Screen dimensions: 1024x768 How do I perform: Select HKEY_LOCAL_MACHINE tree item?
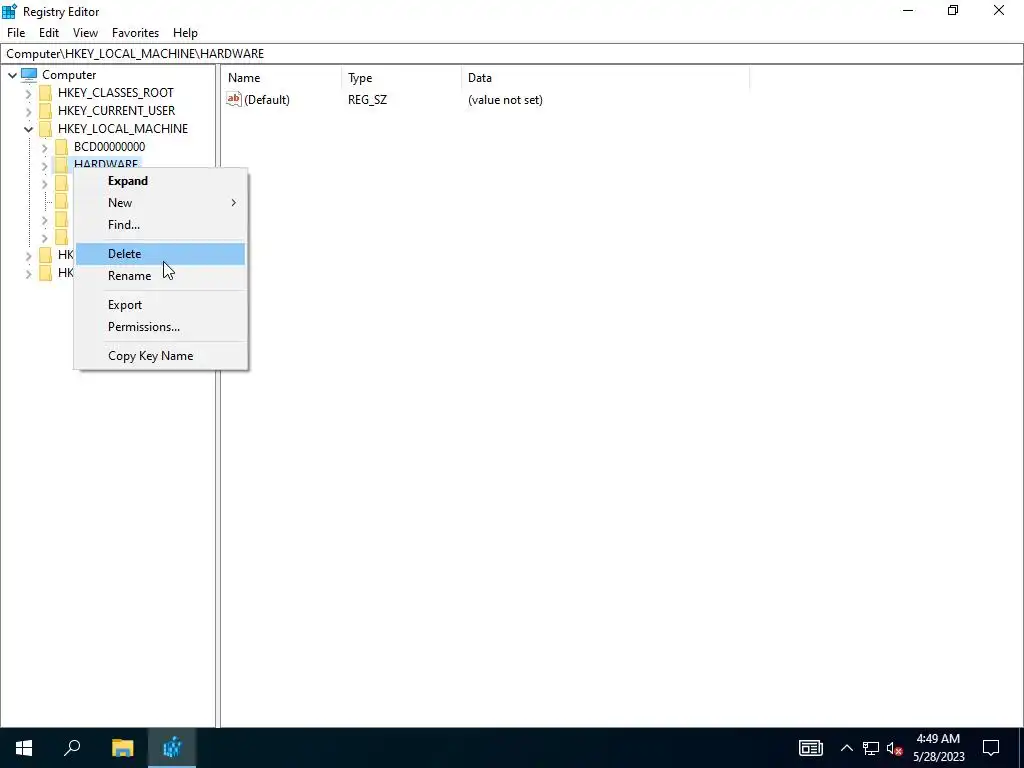(123, 129)
